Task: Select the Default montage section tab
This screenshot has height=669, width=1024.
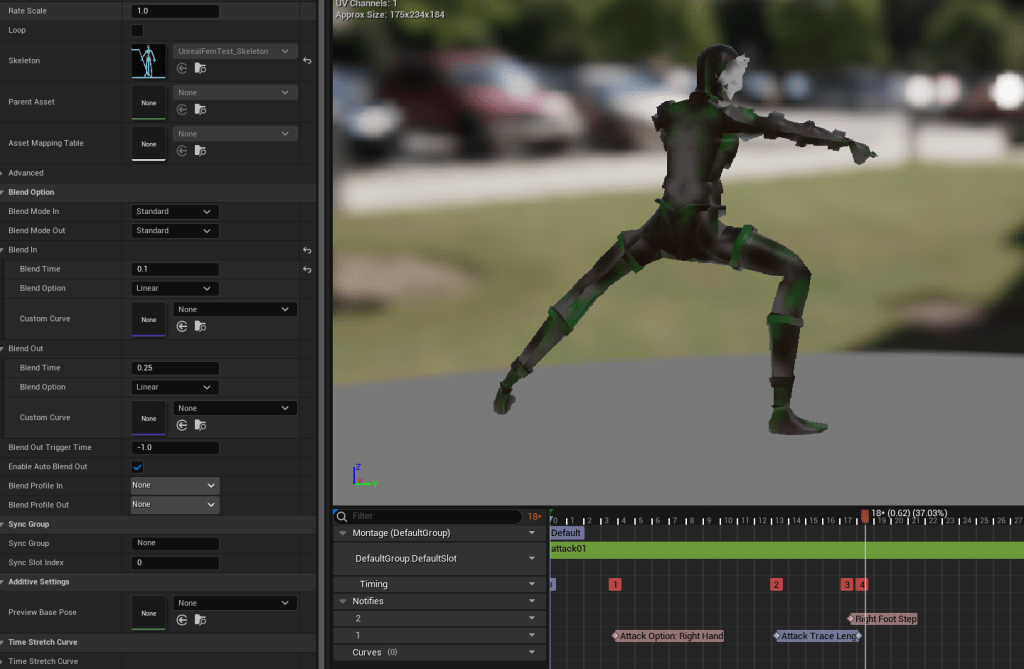Action: (566, 533)
